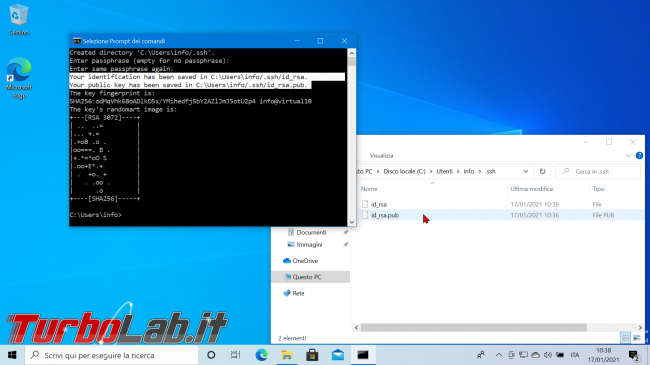The image size is (650, 365).
Task: Sort by the Nome column header
Action: pos(369,189)
